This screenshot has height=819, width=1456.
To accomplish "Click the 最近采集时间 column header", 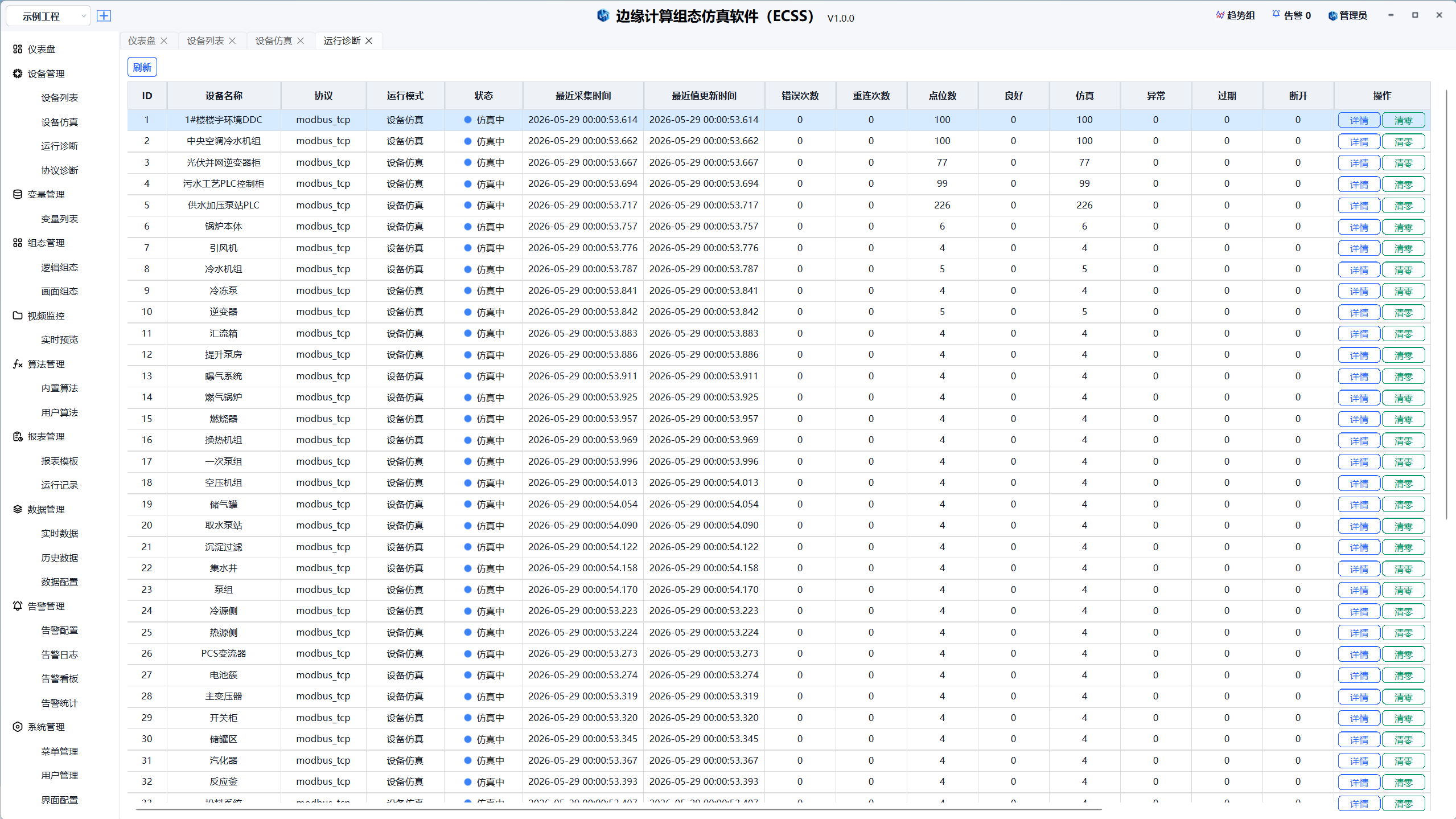I will (583, 96).
